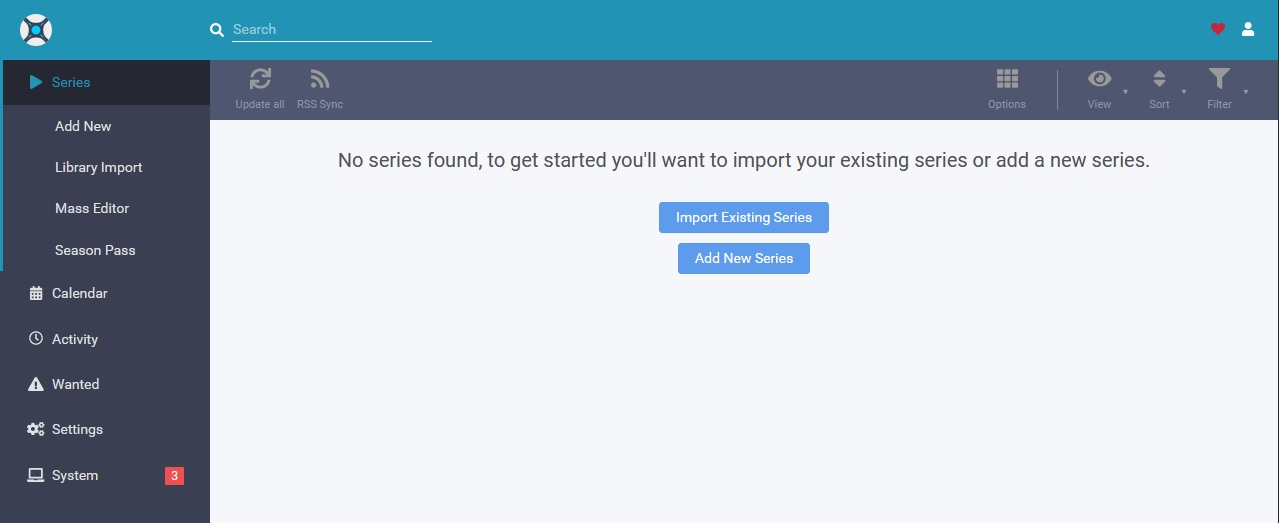The height and width of the screenshot is (523, 1279).
Task: Click the Add New Series button
Action: pyautogui.click(x=744, y=258)
